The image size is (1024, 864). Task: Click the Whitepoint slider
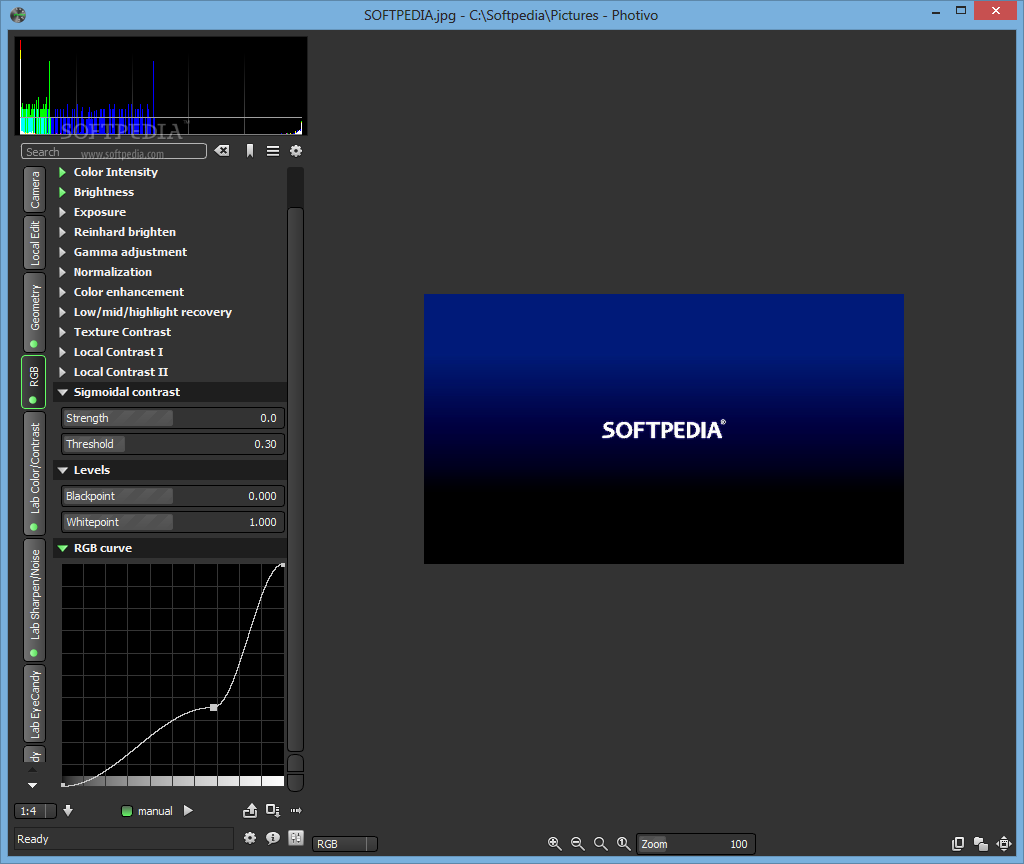(173, 522)
